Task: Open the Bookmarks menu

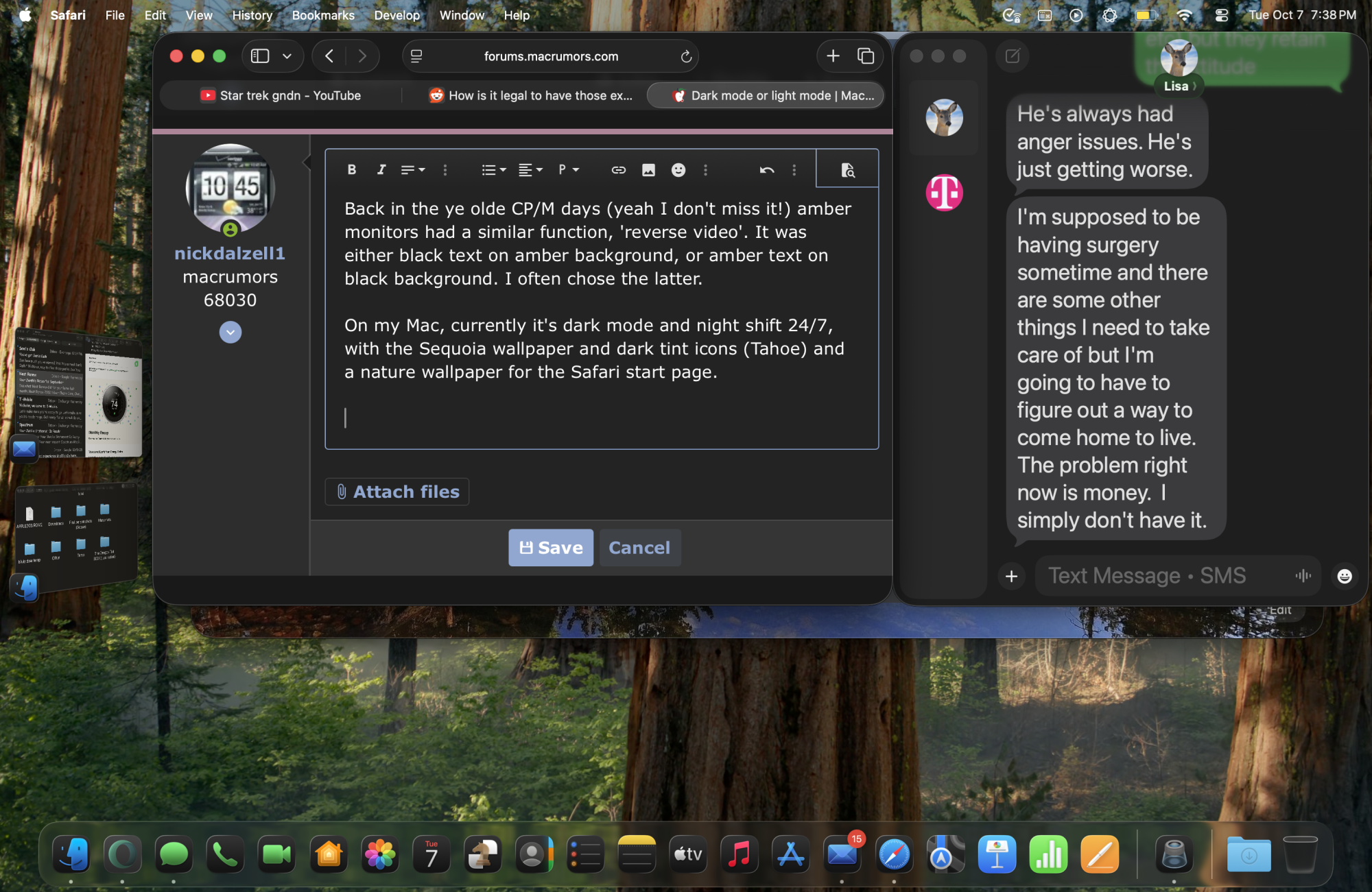Action: pos(322,15)
